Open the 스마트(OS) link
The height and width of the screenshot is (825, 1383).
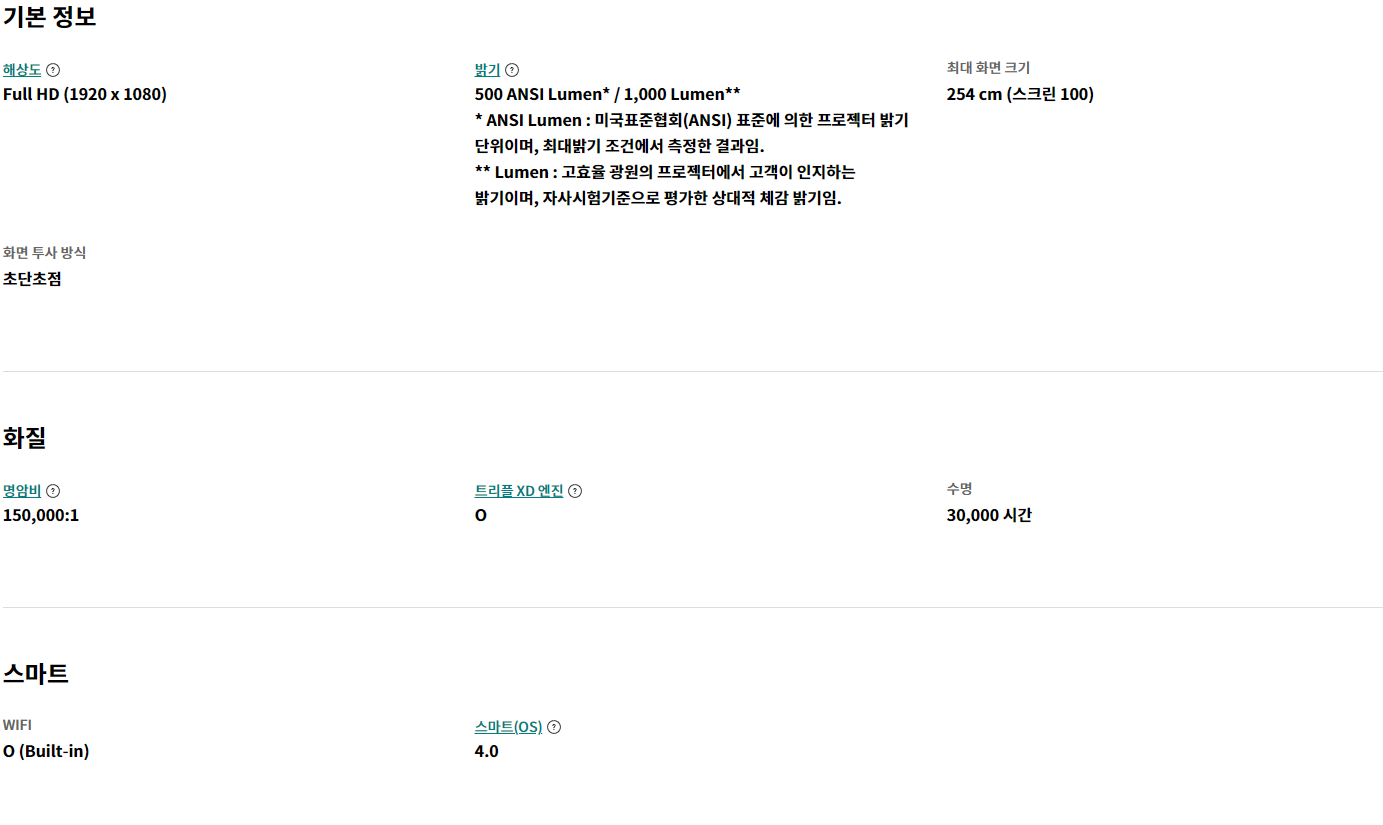508,727
